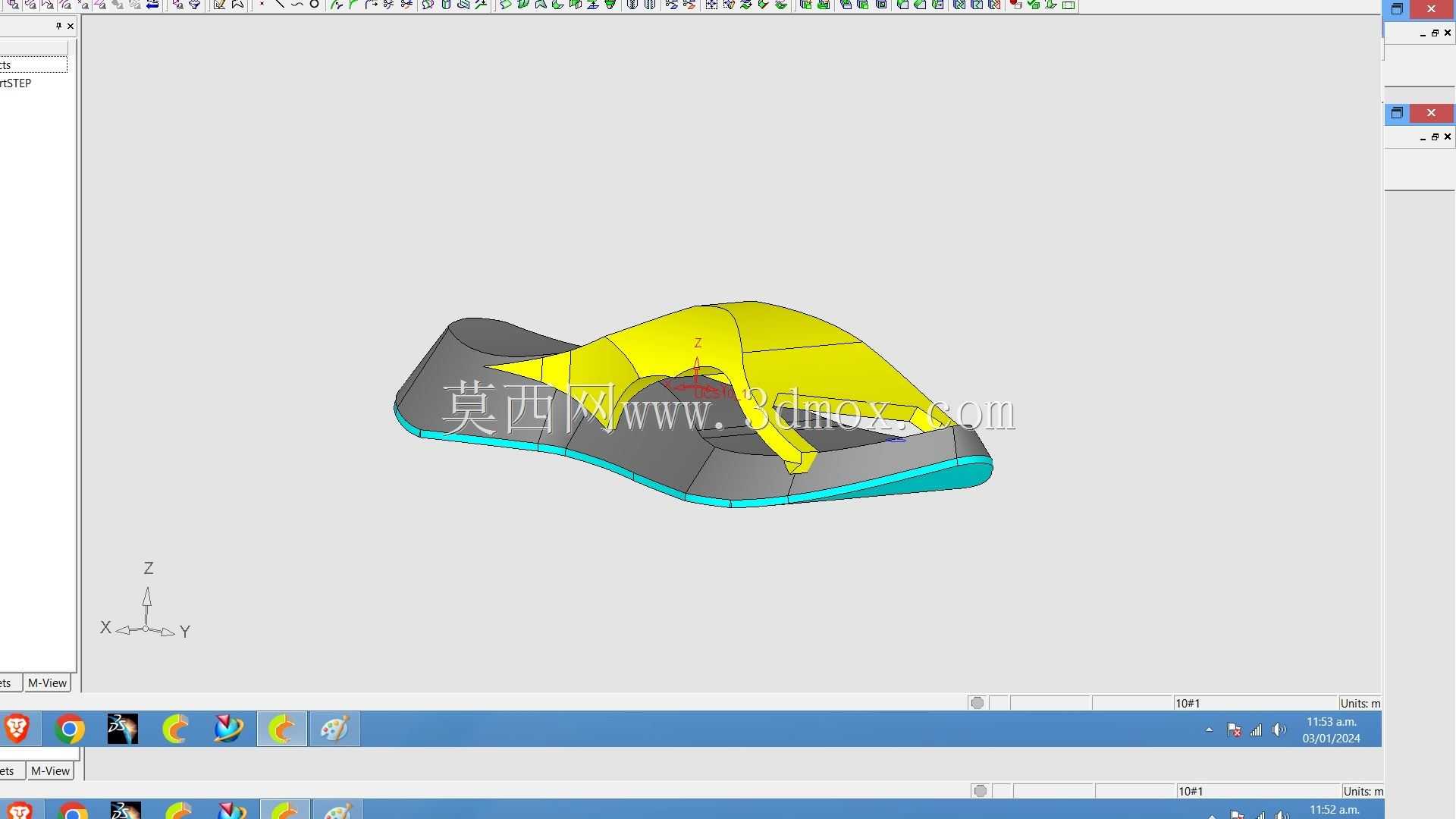This screenshot has height=819, width=1456.
Task: Click the red dot toolbar icon
Action: pos(1015,5)
